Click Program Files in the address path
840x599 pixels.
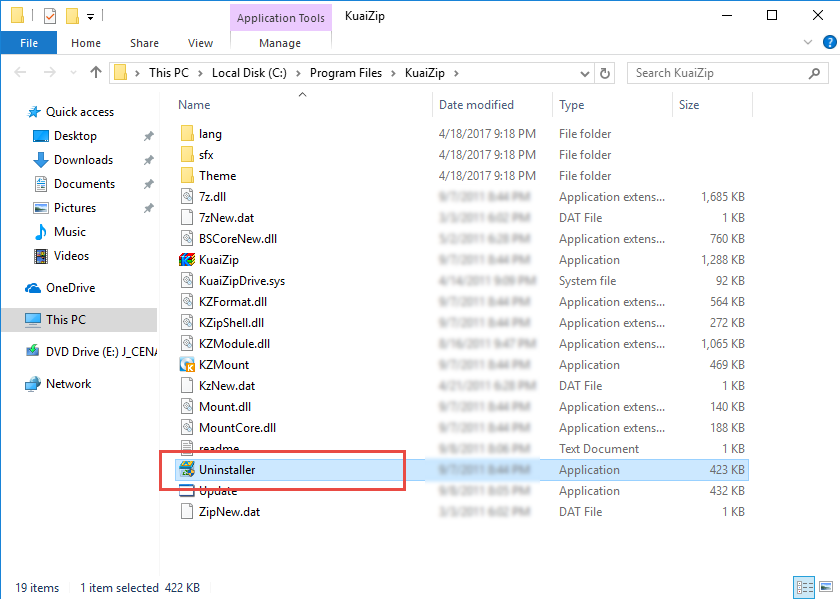pos(346,73)
